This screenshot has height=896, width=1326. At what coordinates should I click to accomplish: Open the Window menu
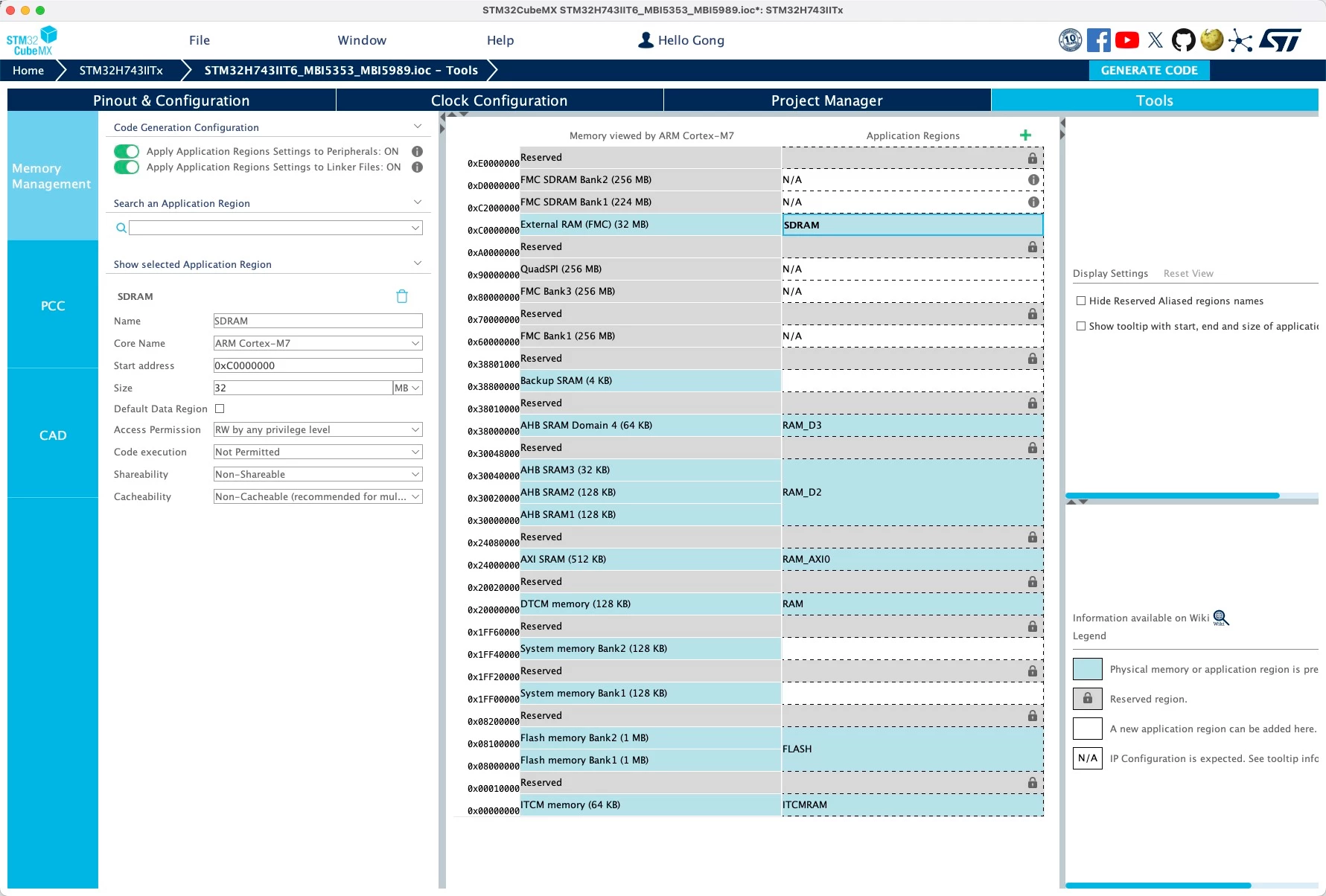[x=362, y=40]
